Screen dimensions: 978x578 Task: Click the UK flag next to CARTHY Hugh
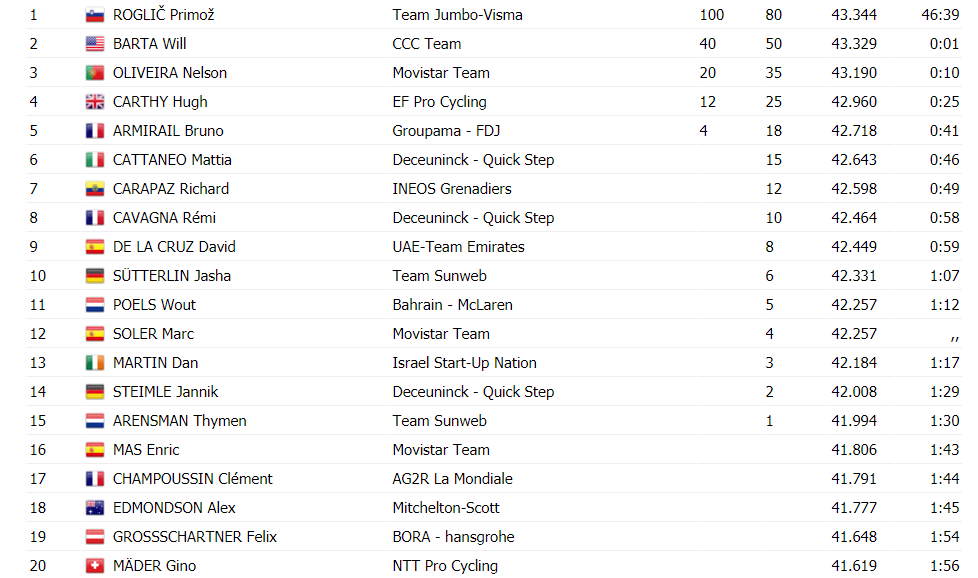pos(95,102)
